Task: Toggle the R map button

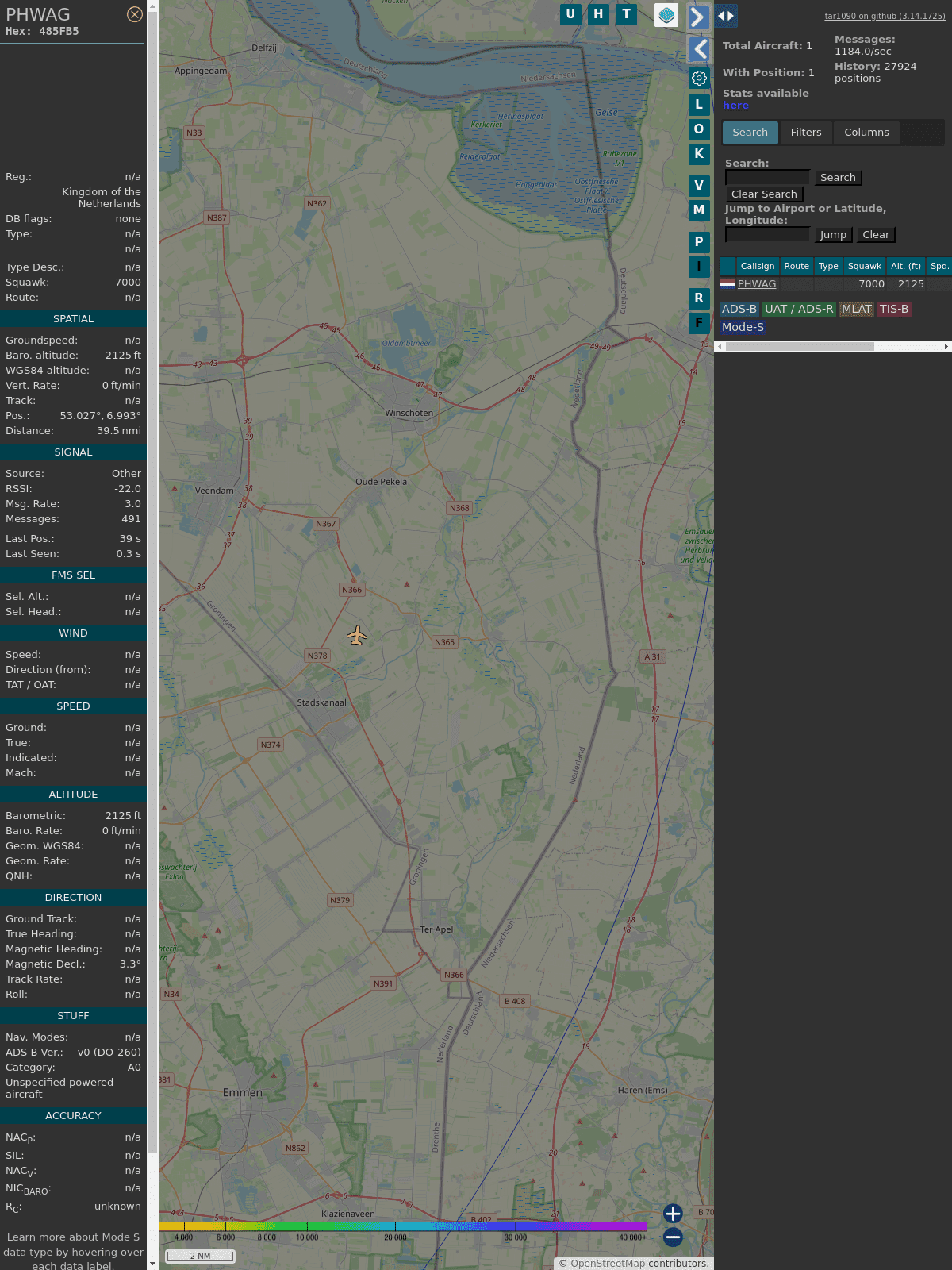Action: 699,298
